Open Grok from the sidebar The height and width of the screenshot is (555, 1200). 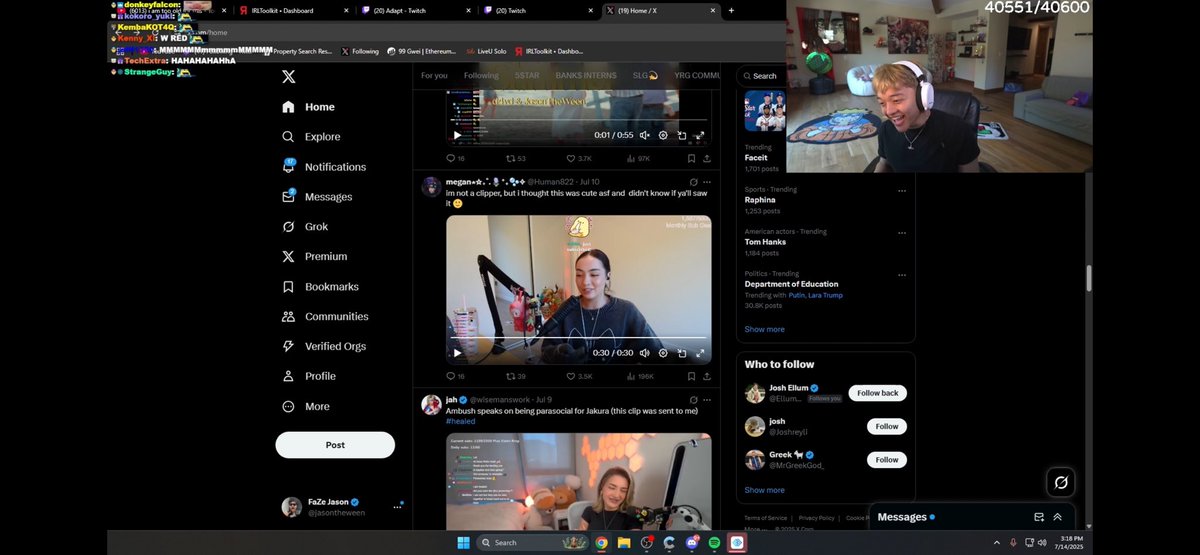tap(305, 227)
